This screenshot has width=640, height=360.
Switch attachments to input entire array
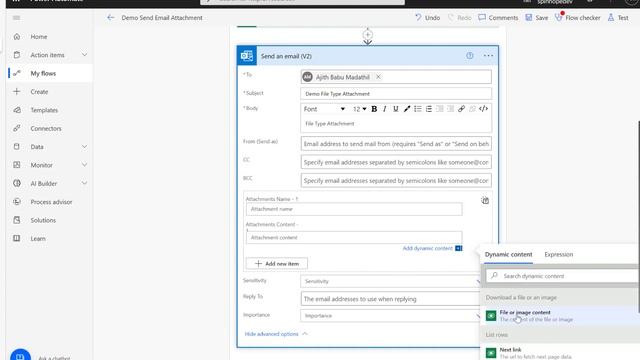(484, 200)
